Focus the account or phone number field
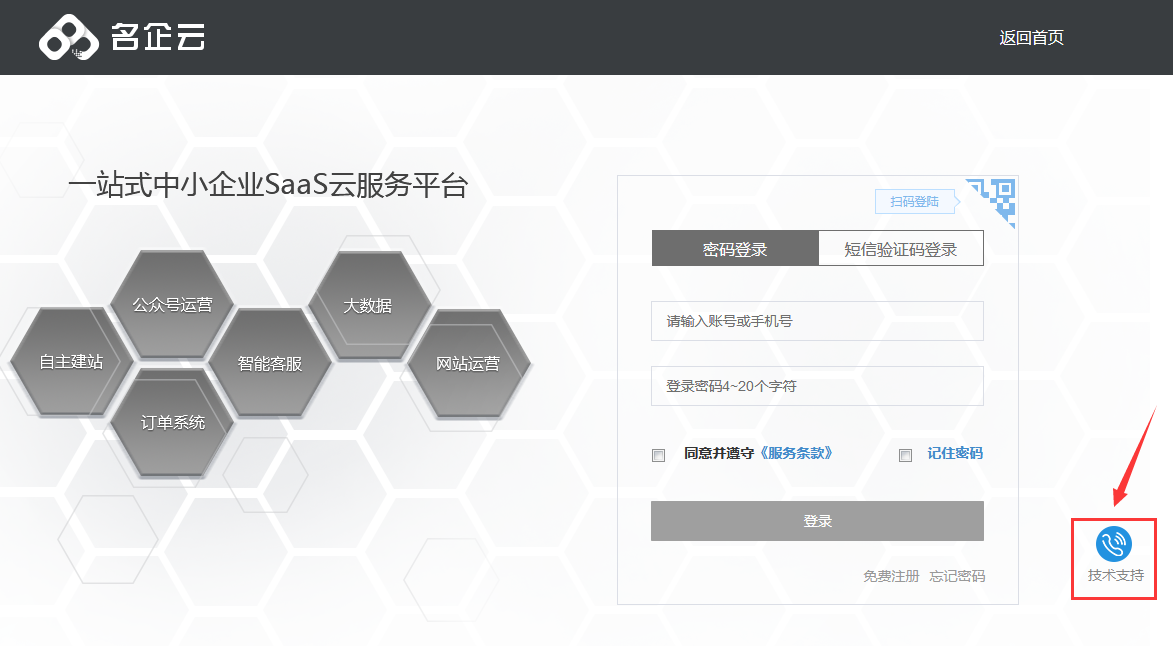 tap(817, 321)
